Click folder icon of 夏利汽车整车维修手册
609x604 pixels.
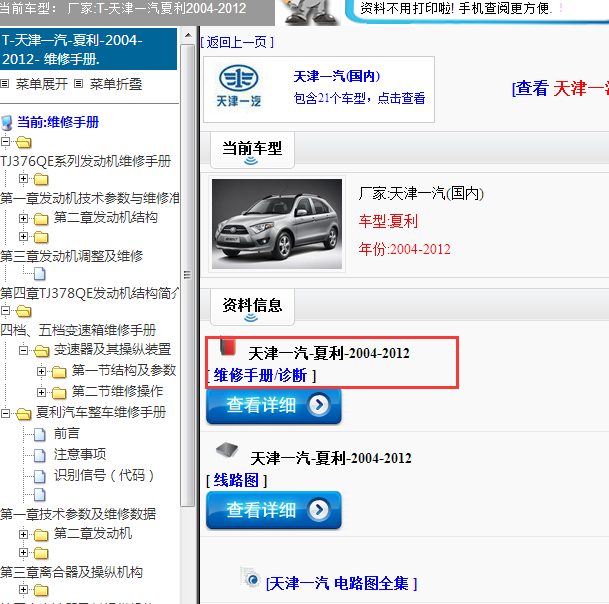coord(24,414)
